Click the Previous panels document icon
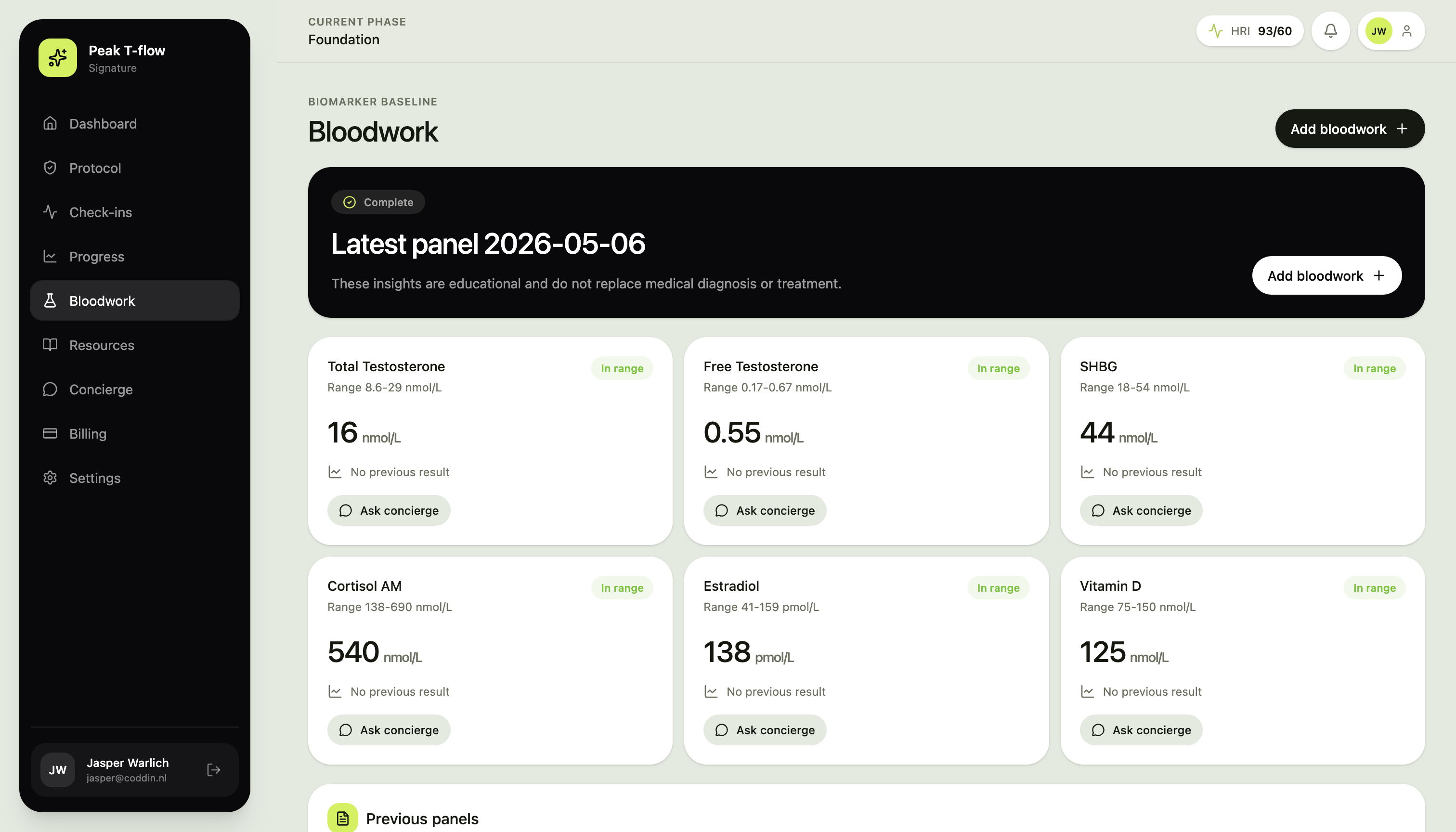1456x832 pixels. coord(343,819)
